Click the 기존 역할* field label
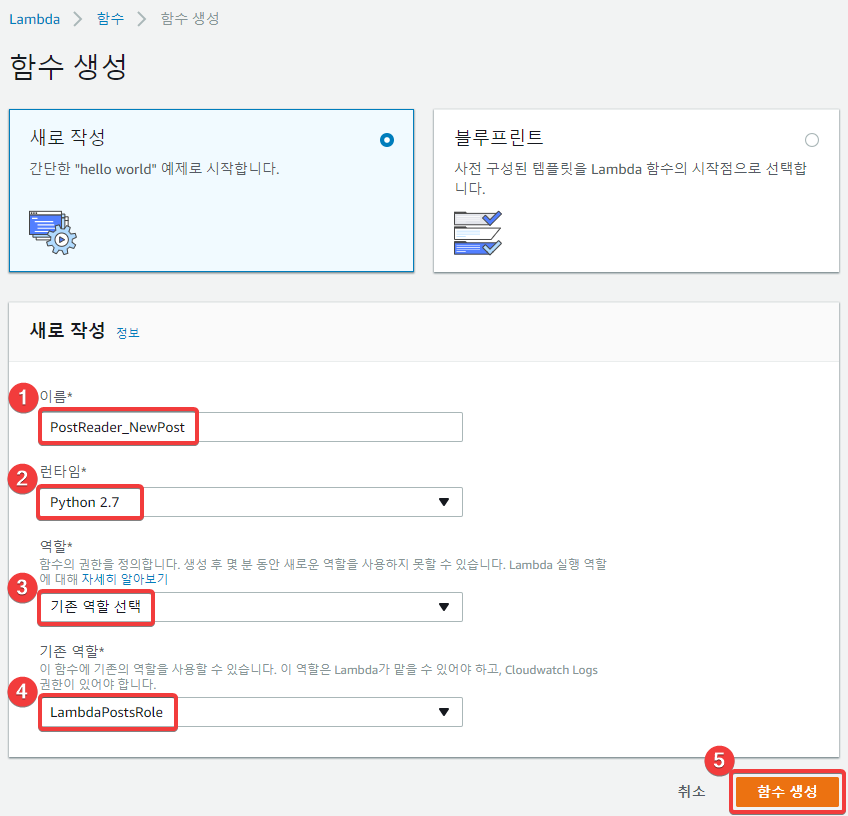The width and height of the screenshot is (848, 816). [x=72, y=651]
